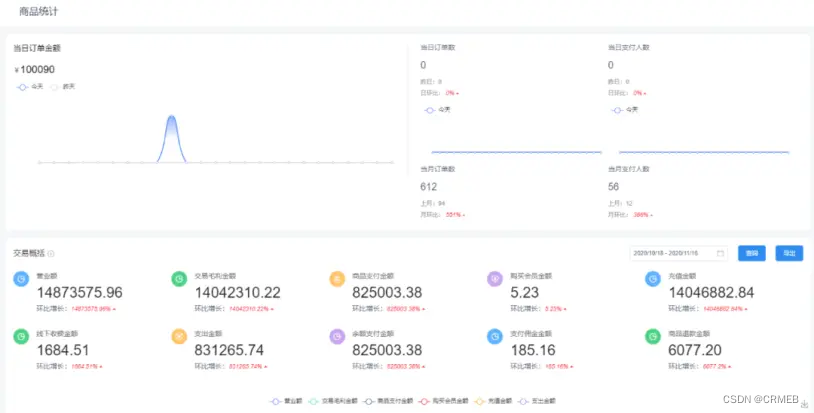Click the blue 支付佣金金额 card icon
The width and height of the screenshot is (814, 413).
pyautogui.click(x=495, y=336)
